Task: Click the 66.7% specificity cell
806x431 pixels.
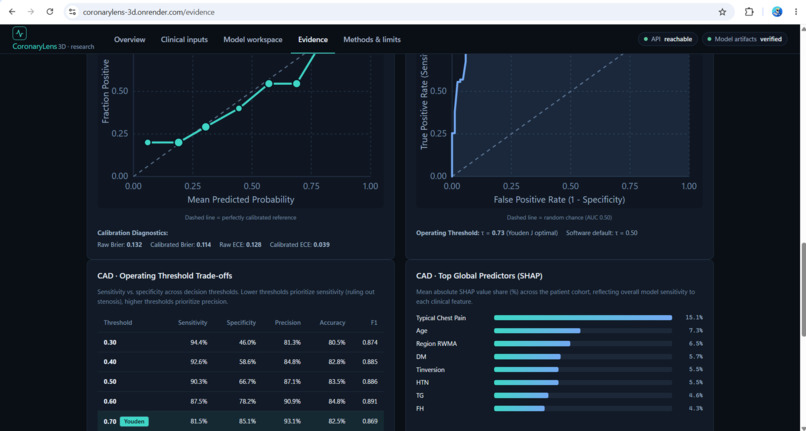Action: pyautogui.click(x=247, y=382)
